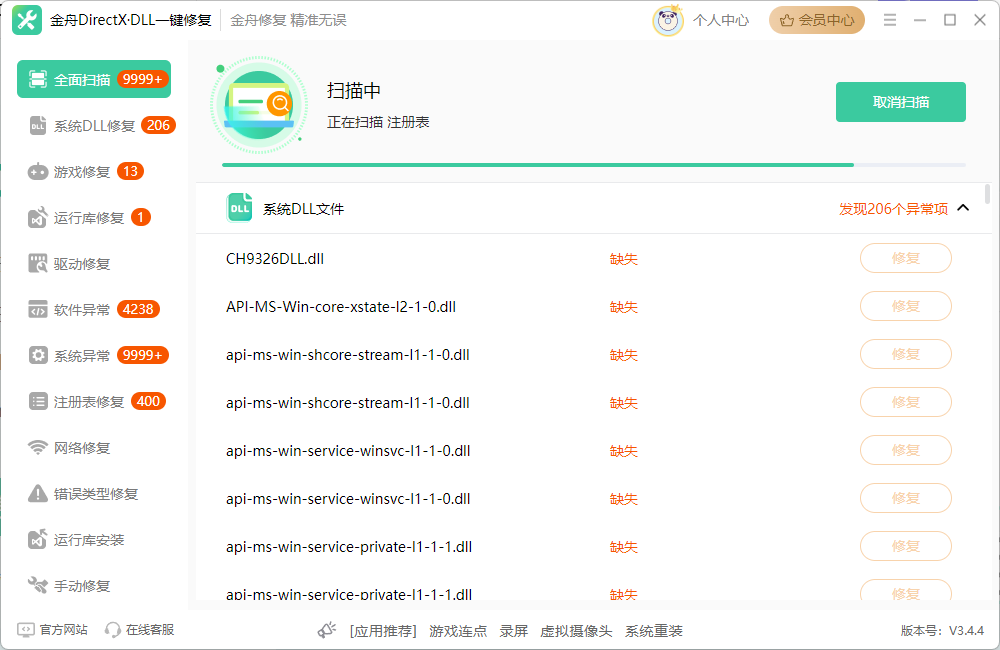Open 注册表修复 in sidebar
This screenshot has height=650, width=1000.
pyautogui.click(x=89, y=402)
